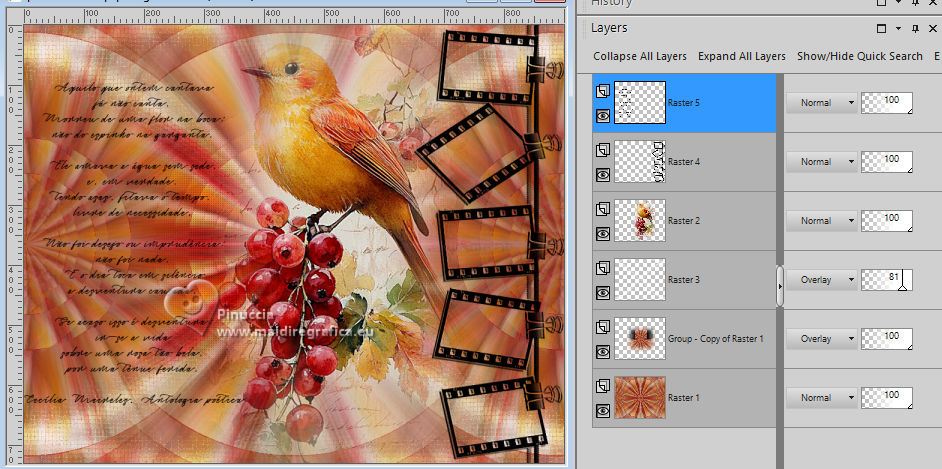Click the layer type icon for Raster 3

pyautogui.click(x=601, y=268)
